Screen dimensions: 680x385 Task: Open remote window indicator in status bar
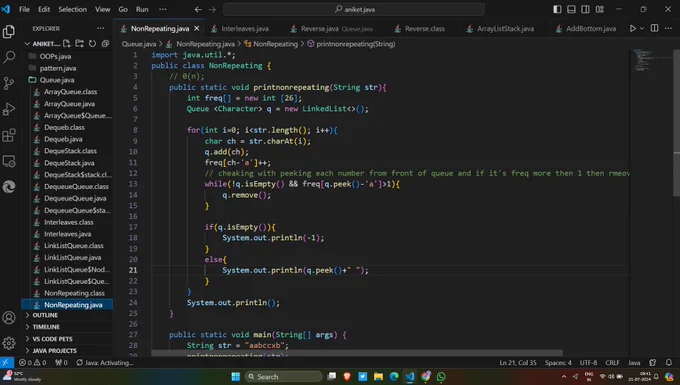(x=6, y=362)
